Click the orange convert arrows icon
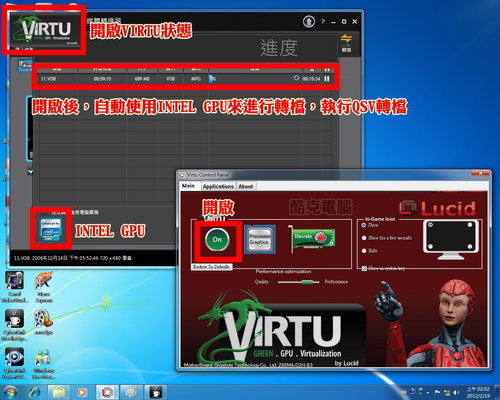The width and height of the screenshot is (500, 400). click(x=346, y=38)
